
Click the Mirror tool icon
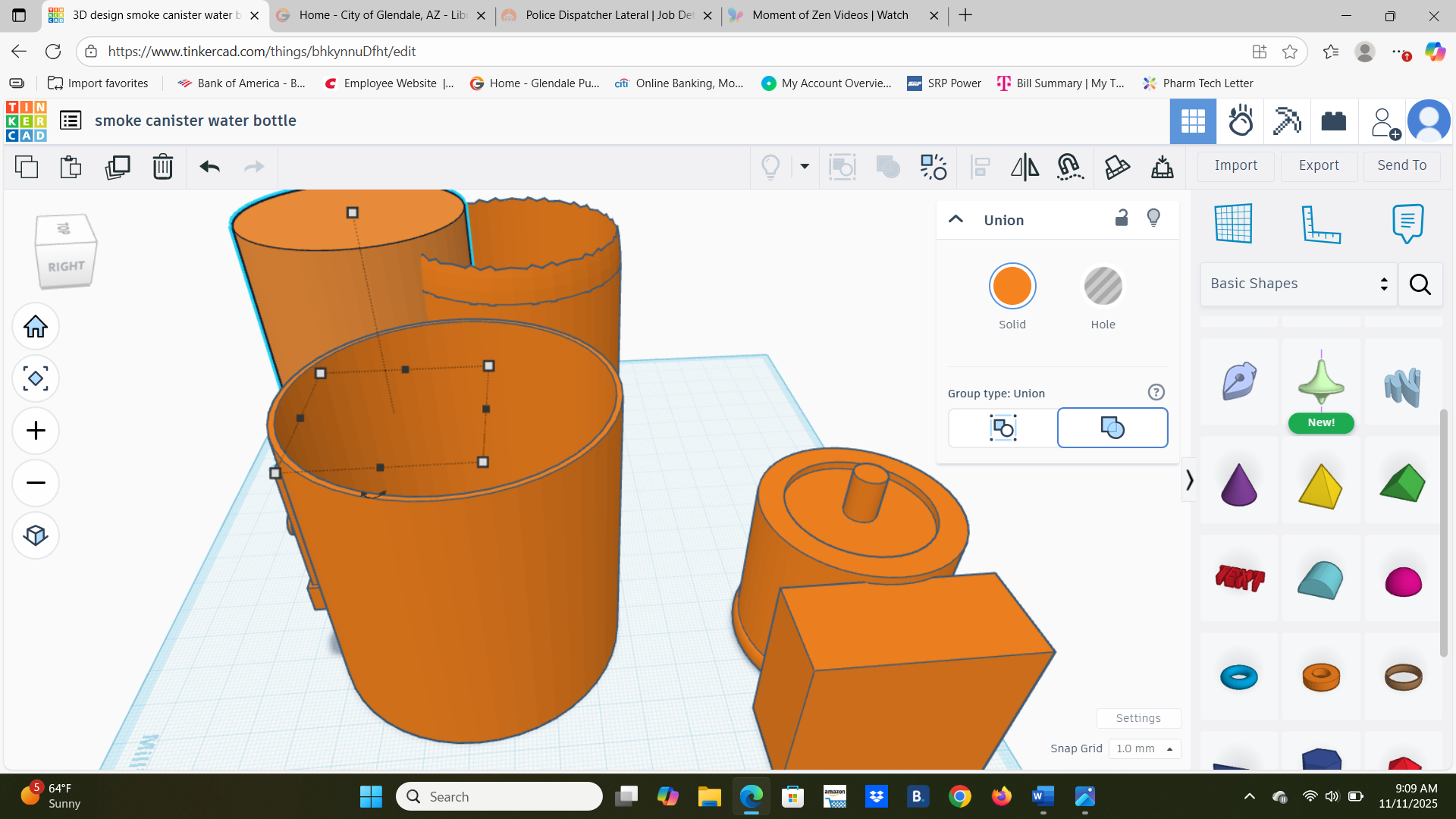click(x=1025, y=167)
